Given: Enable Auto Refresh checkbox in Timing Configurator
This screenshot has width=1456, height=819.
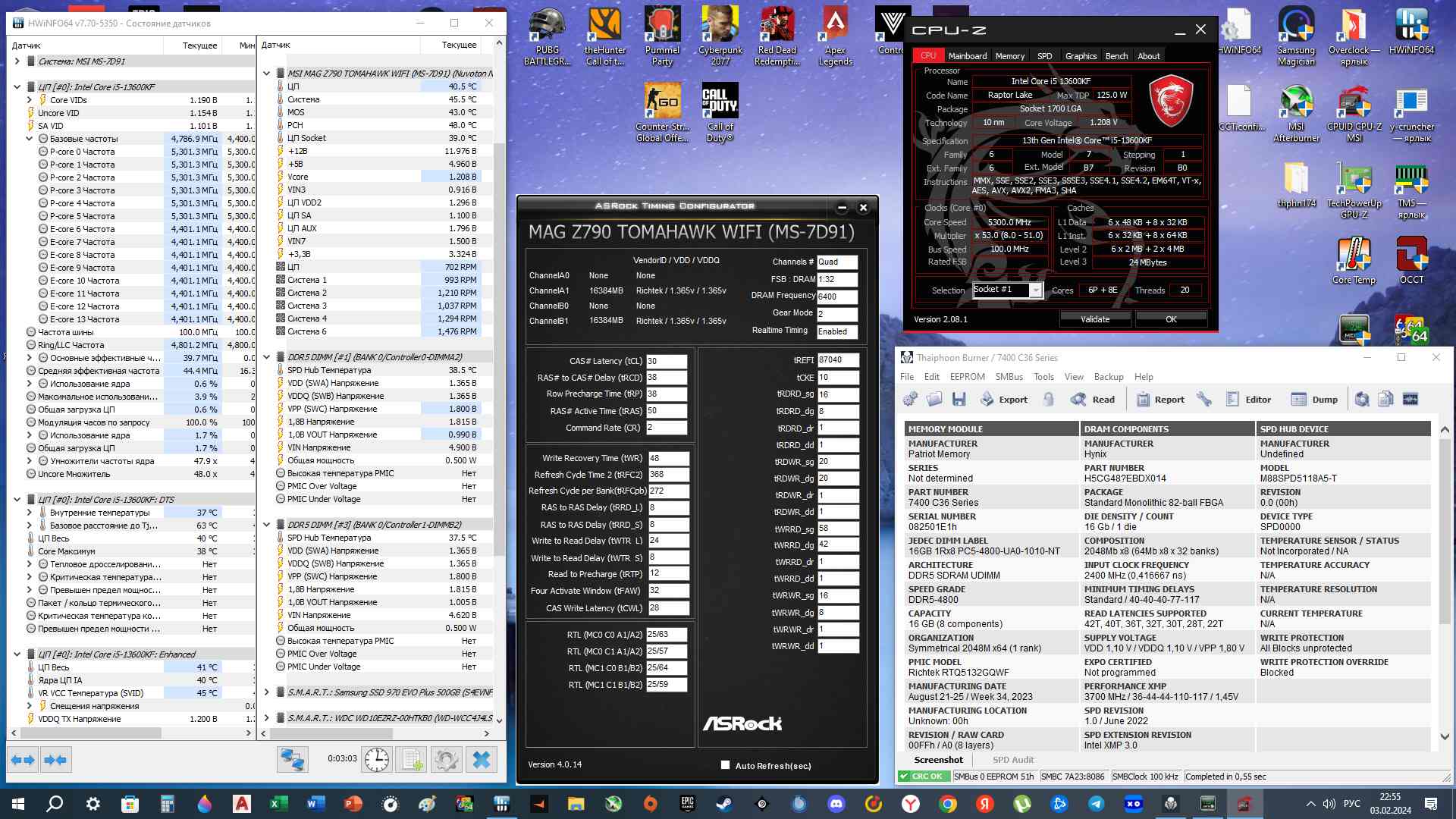Looking at the screenshot, I should (x=725, y=765).
